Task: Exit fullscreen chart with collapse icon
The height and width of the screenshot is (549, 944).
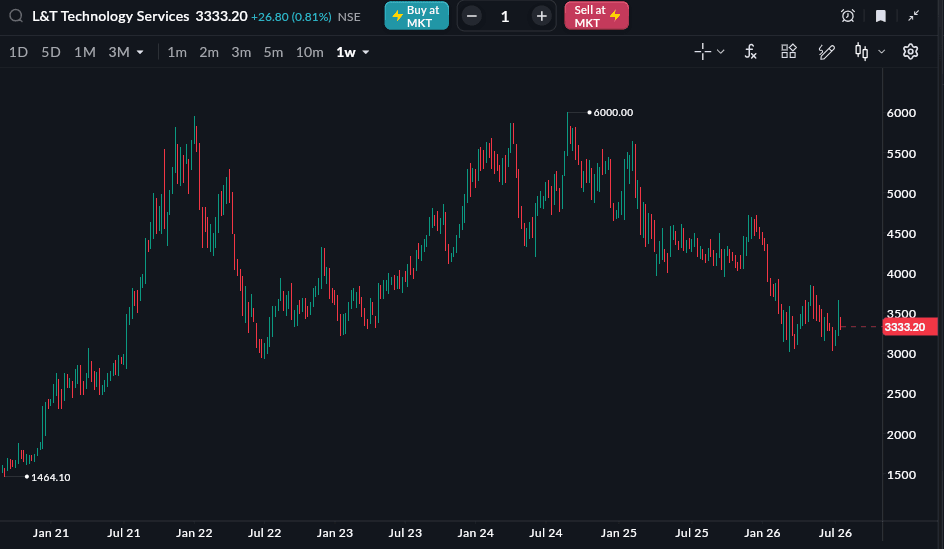Action: coord(913,16)
